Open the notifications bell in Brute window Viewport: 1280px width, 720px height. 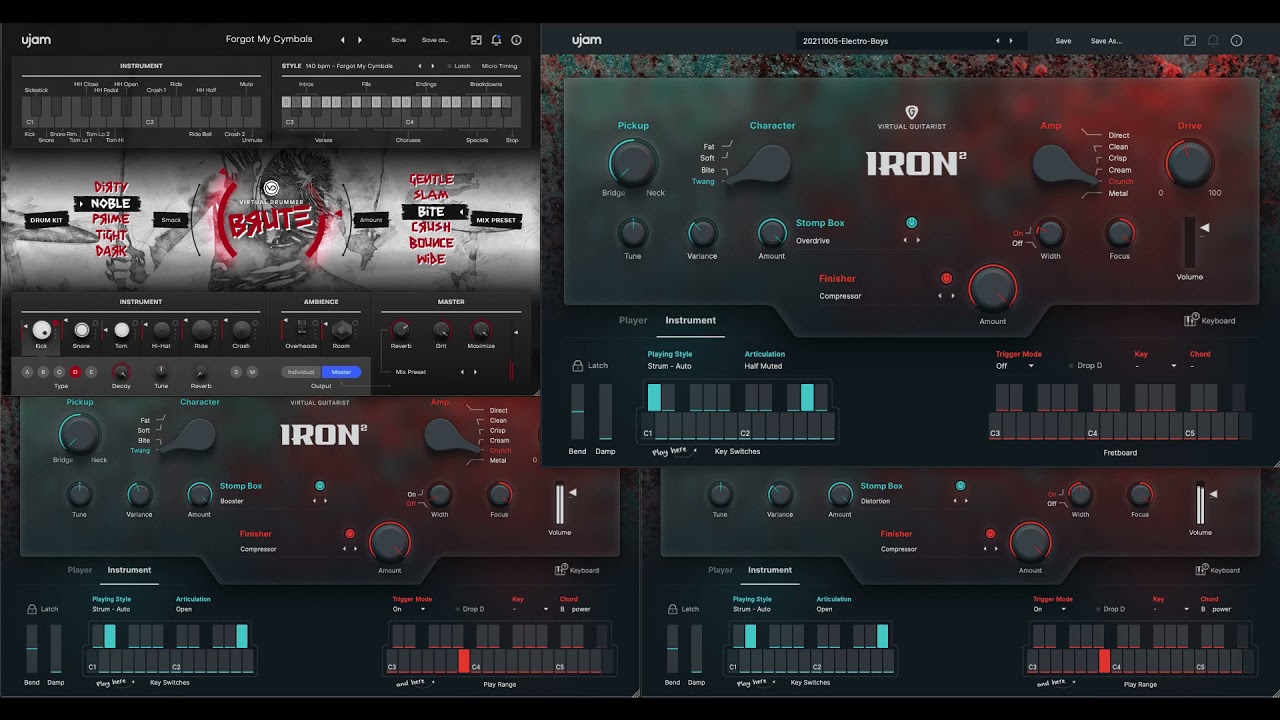[x=496, y=40]
